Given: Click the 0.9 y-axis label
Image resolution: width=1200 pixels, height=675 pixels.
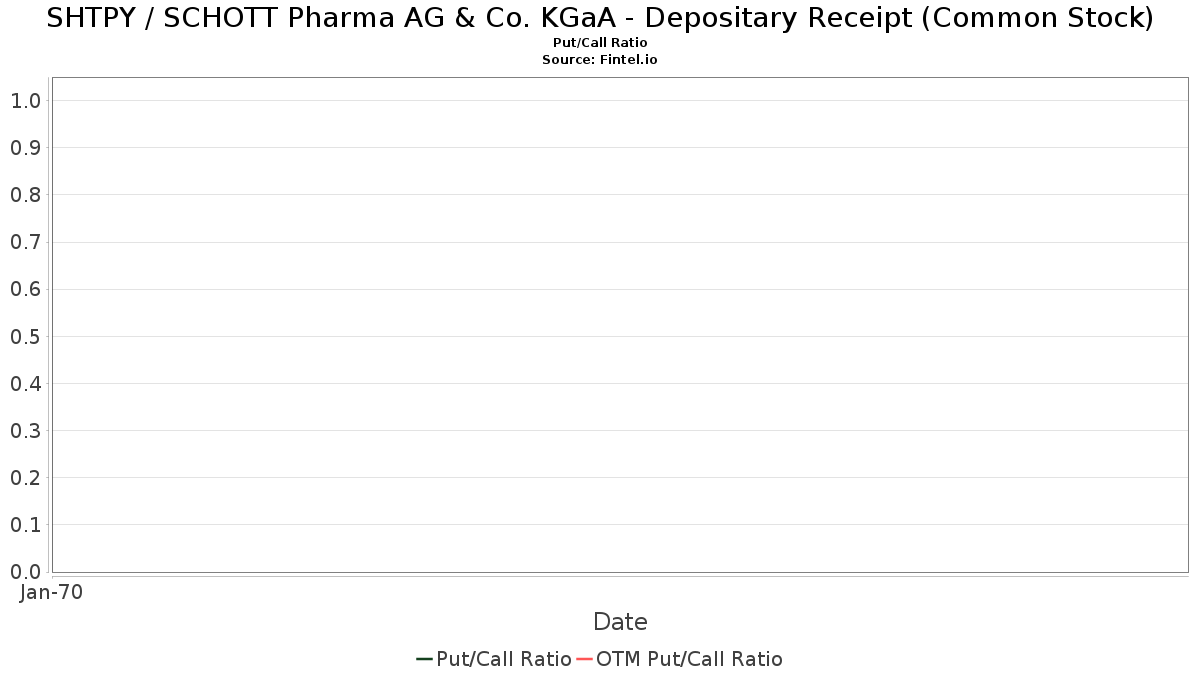Looking at the screenshot, I should [25, 147].
